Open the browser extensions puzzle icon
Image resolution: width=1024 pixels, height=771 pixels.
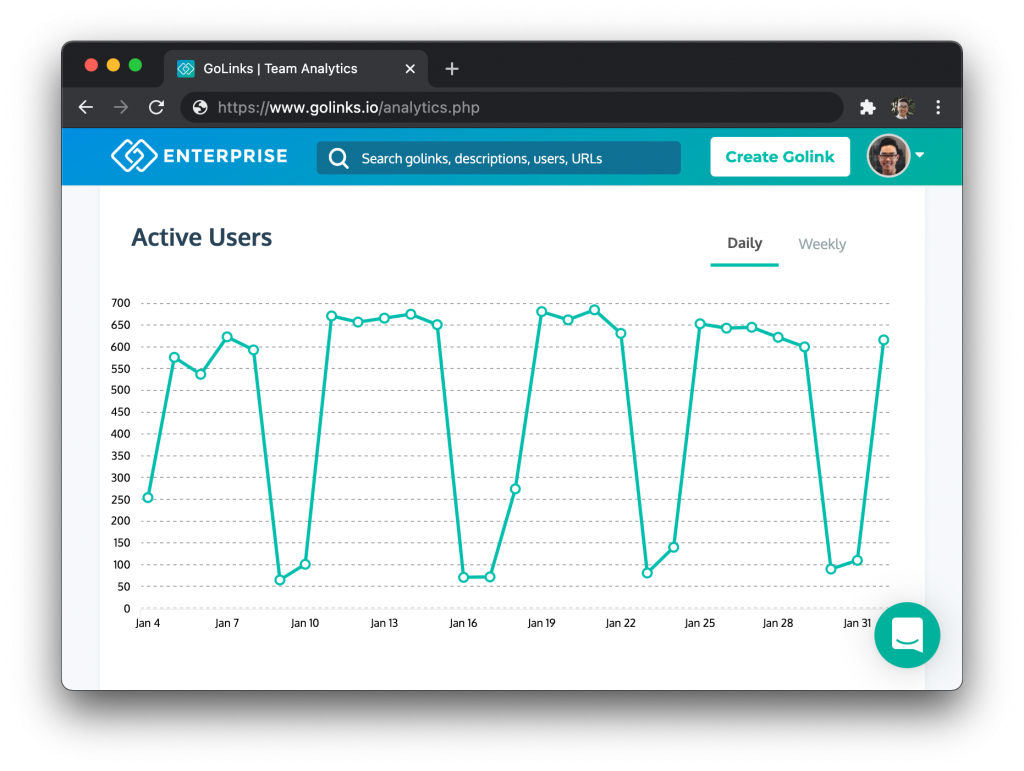pyautogui.click(x=867, y=107)
